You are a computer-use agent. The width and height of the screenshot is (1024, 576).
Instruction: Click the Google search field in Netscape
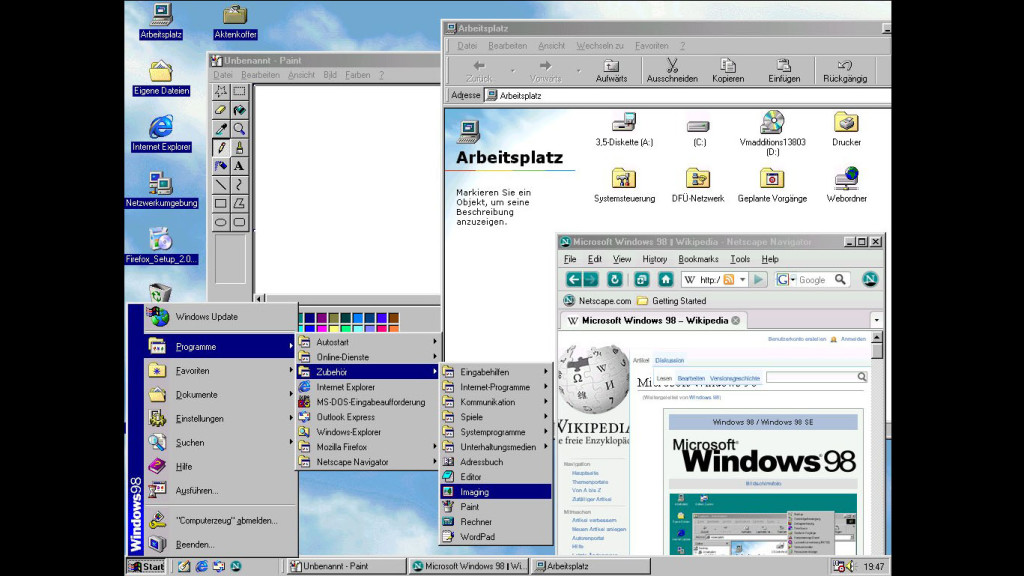pos(815,280)
